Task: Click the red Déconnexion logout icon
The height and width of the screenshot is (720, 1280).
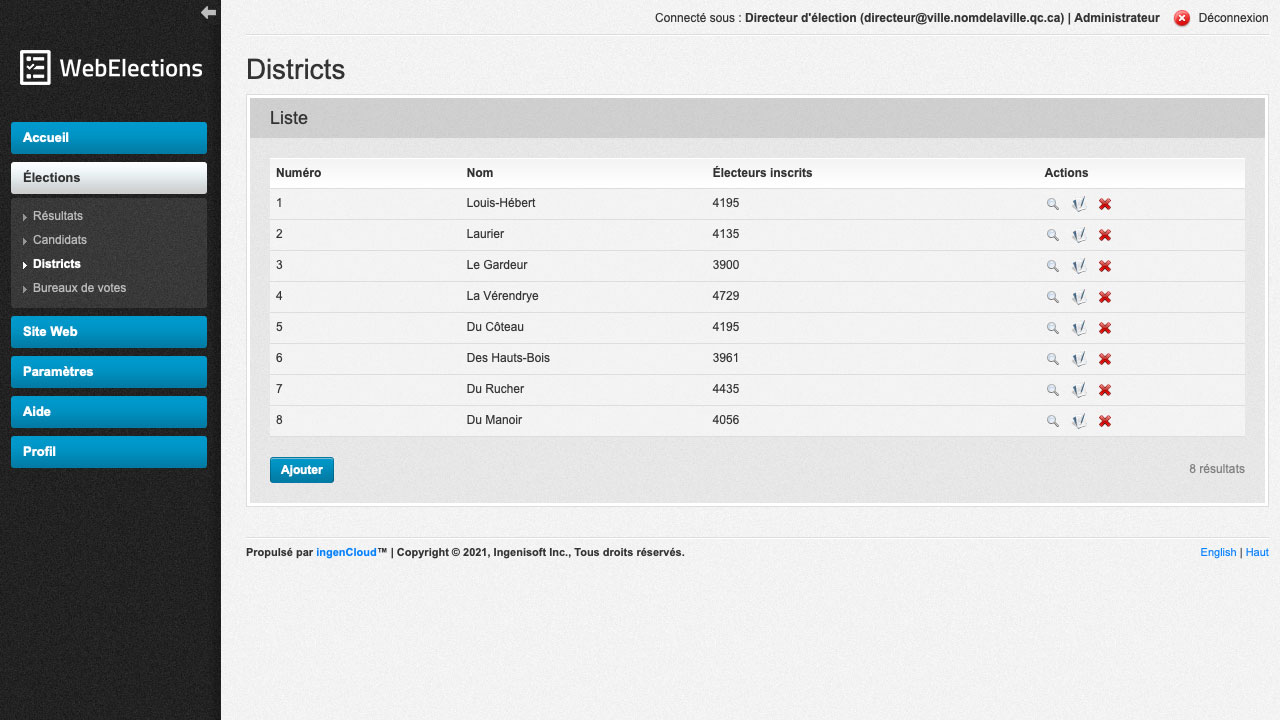Action: pos(1182,18)
